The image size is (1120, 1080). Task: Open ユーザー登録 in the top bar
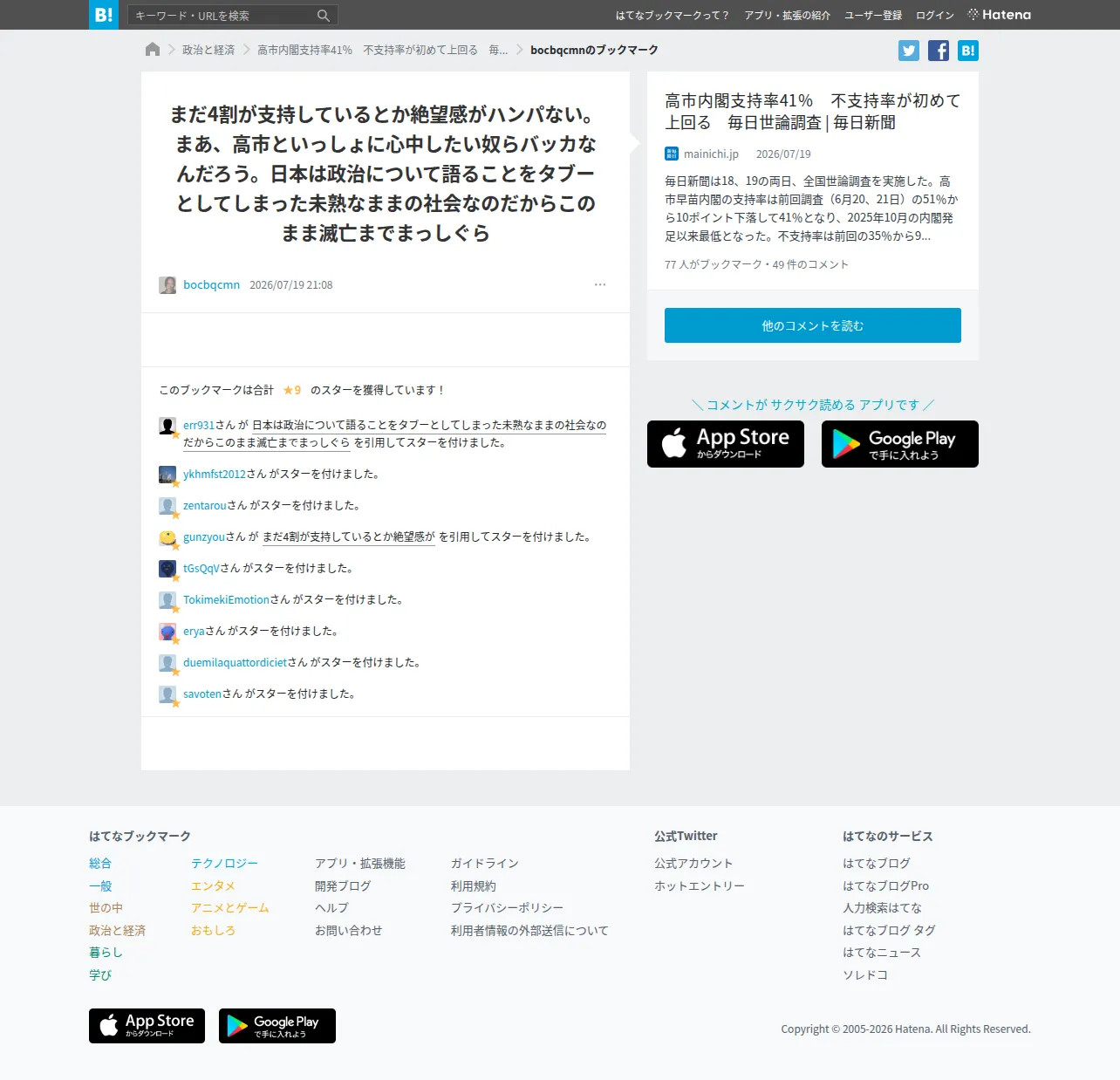873,16
